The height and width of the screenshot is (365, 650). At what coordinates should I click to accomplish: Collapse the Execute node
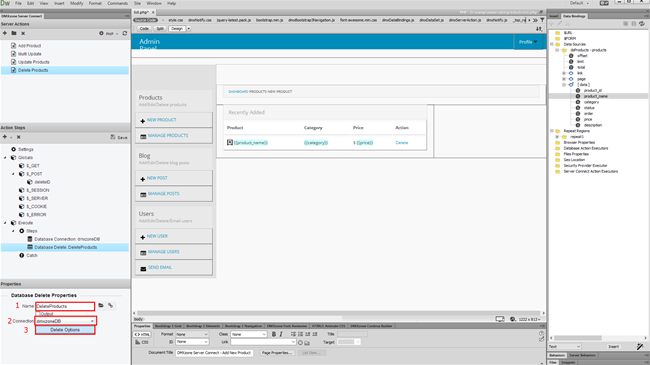tap(5, 223)
